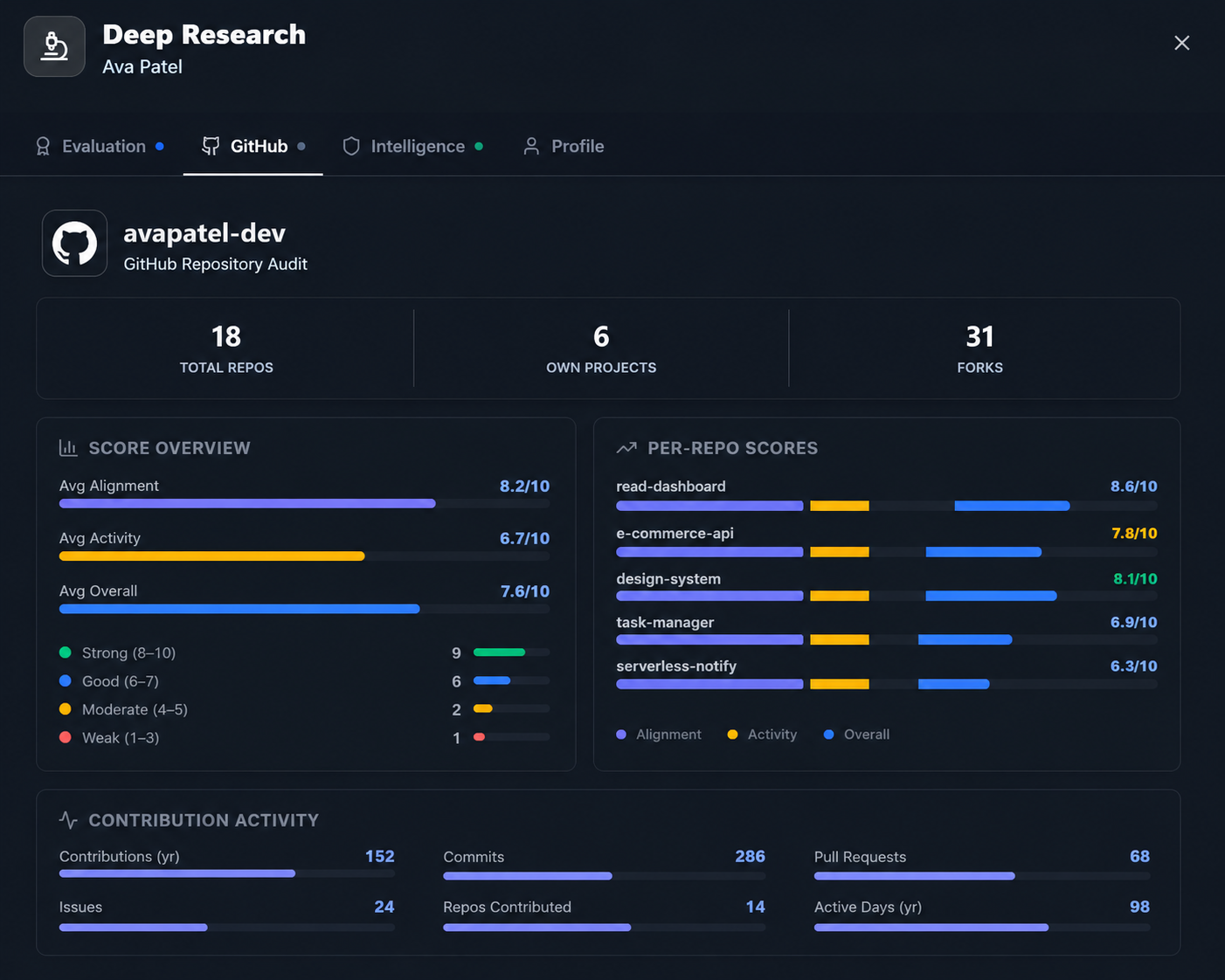This screenshot has width=1225, height=980.
Task: Select the e-commerce-api repo name
Action: click(675, 533)
